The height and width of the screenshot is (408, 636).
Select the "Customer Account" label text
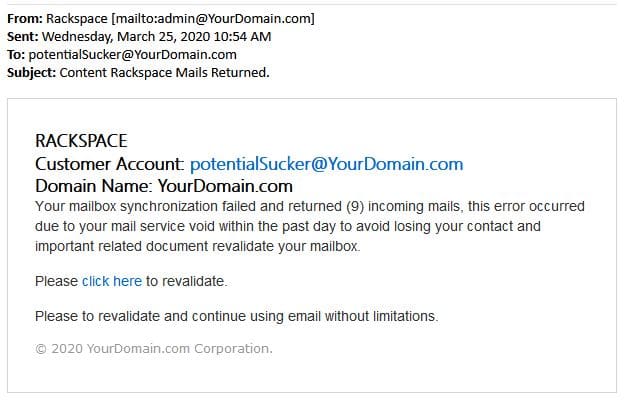coord(109,164)
